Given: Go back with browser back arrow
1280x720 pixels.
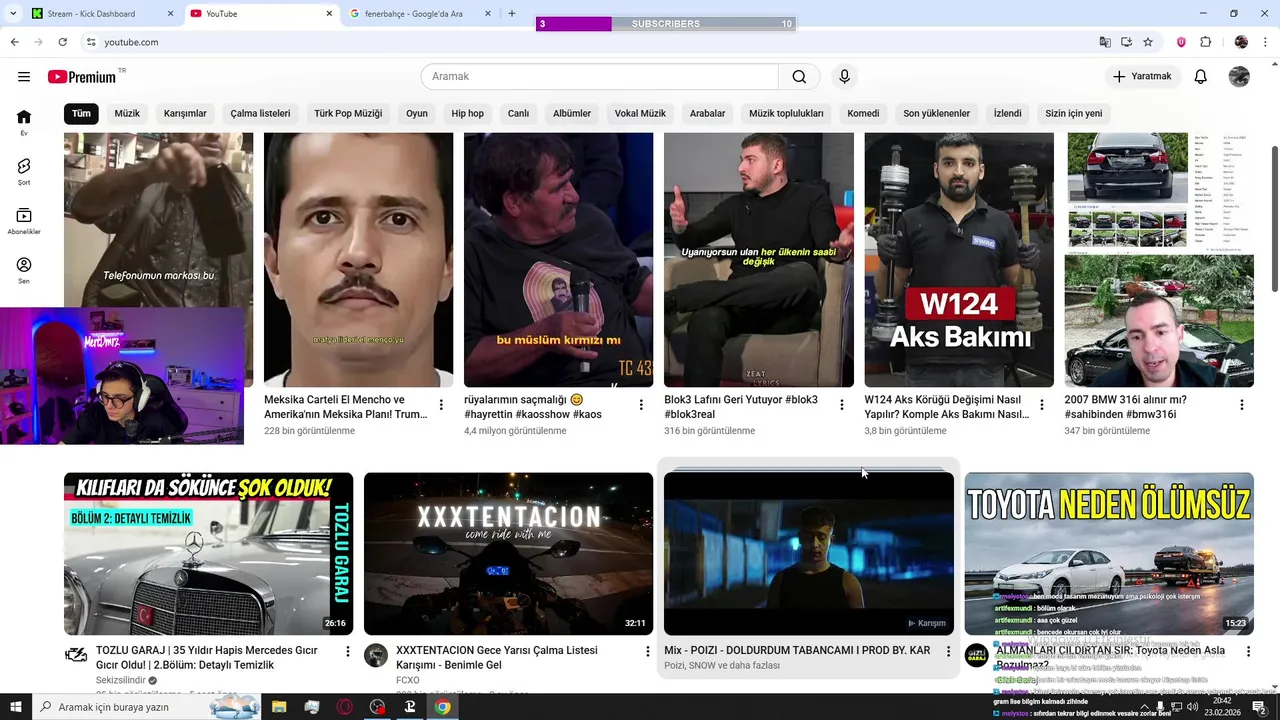Looking at the screenshot, I should 14,42.
